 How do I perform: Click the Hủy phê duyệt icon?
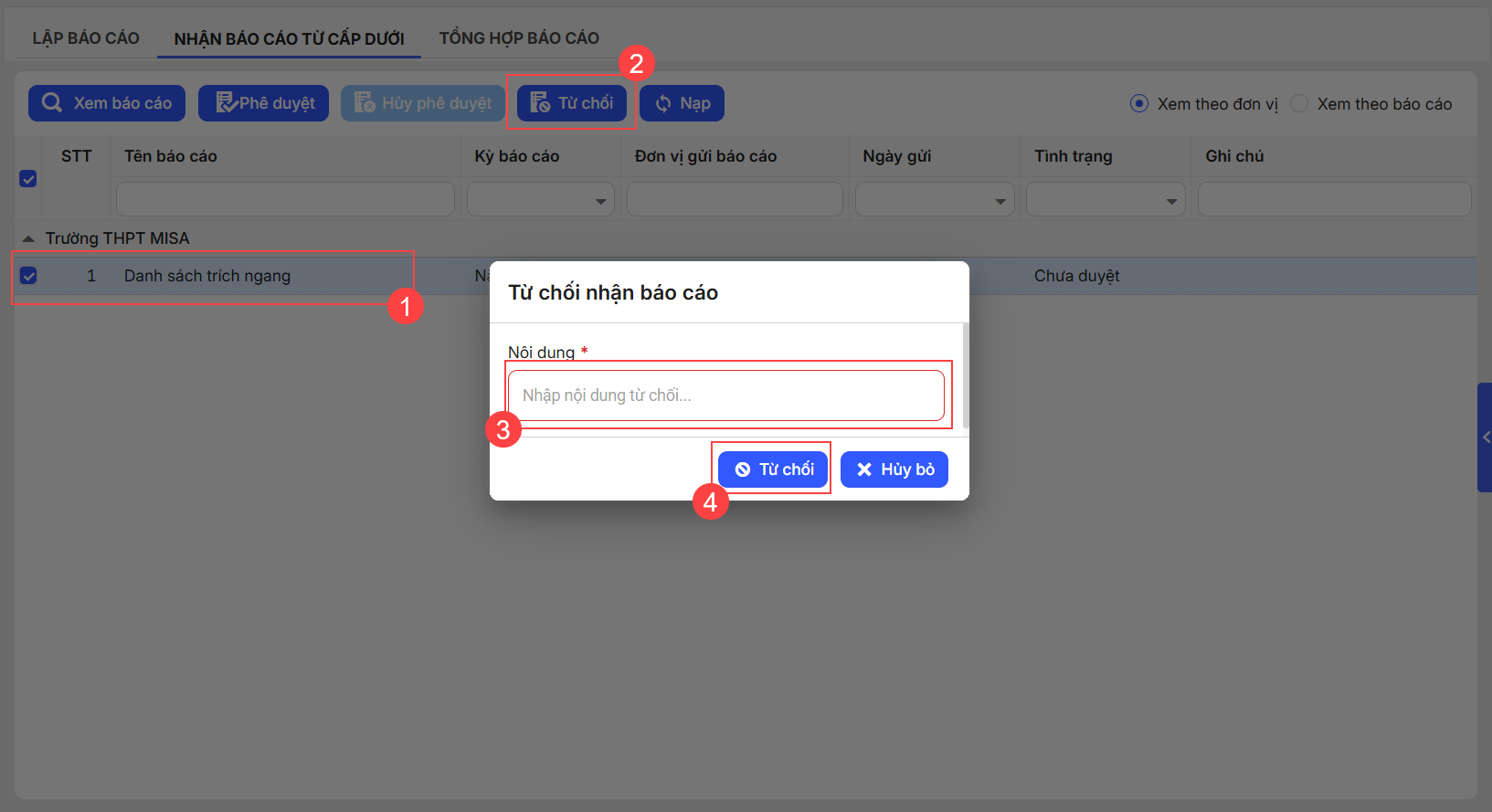pos(365,103)
